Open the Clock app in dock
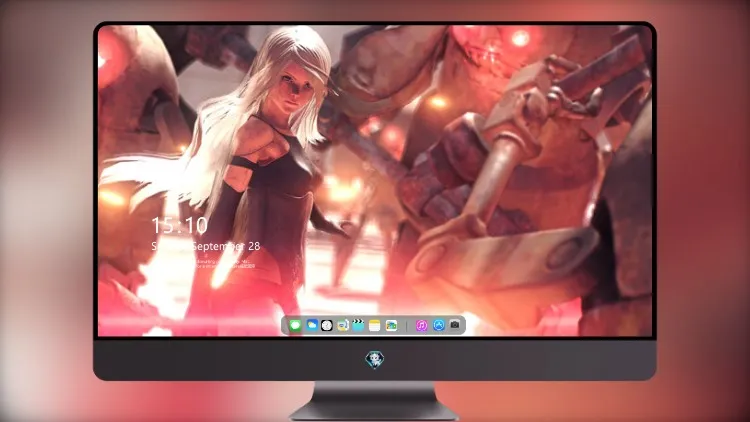This screenshot has height=422, width=750. pyautogui.click(x=327, y=326)
